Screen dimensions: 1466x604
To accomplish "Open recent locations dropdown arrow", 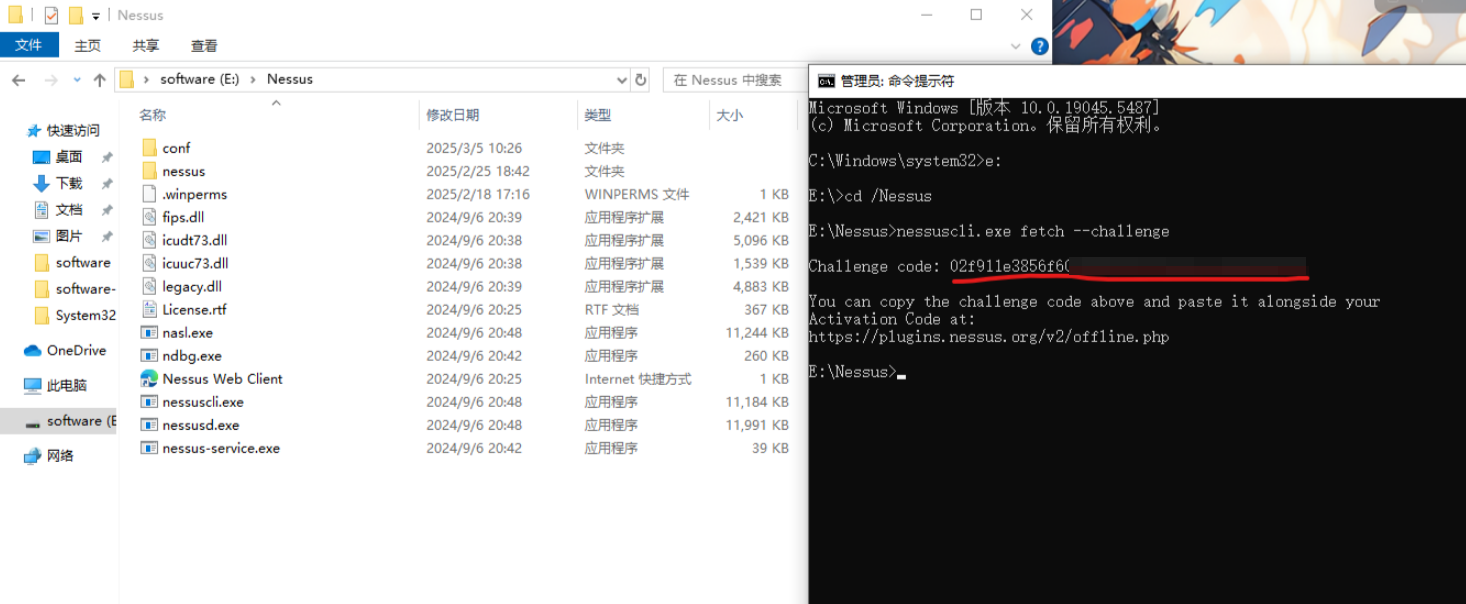I will click(x=77, y=80).
